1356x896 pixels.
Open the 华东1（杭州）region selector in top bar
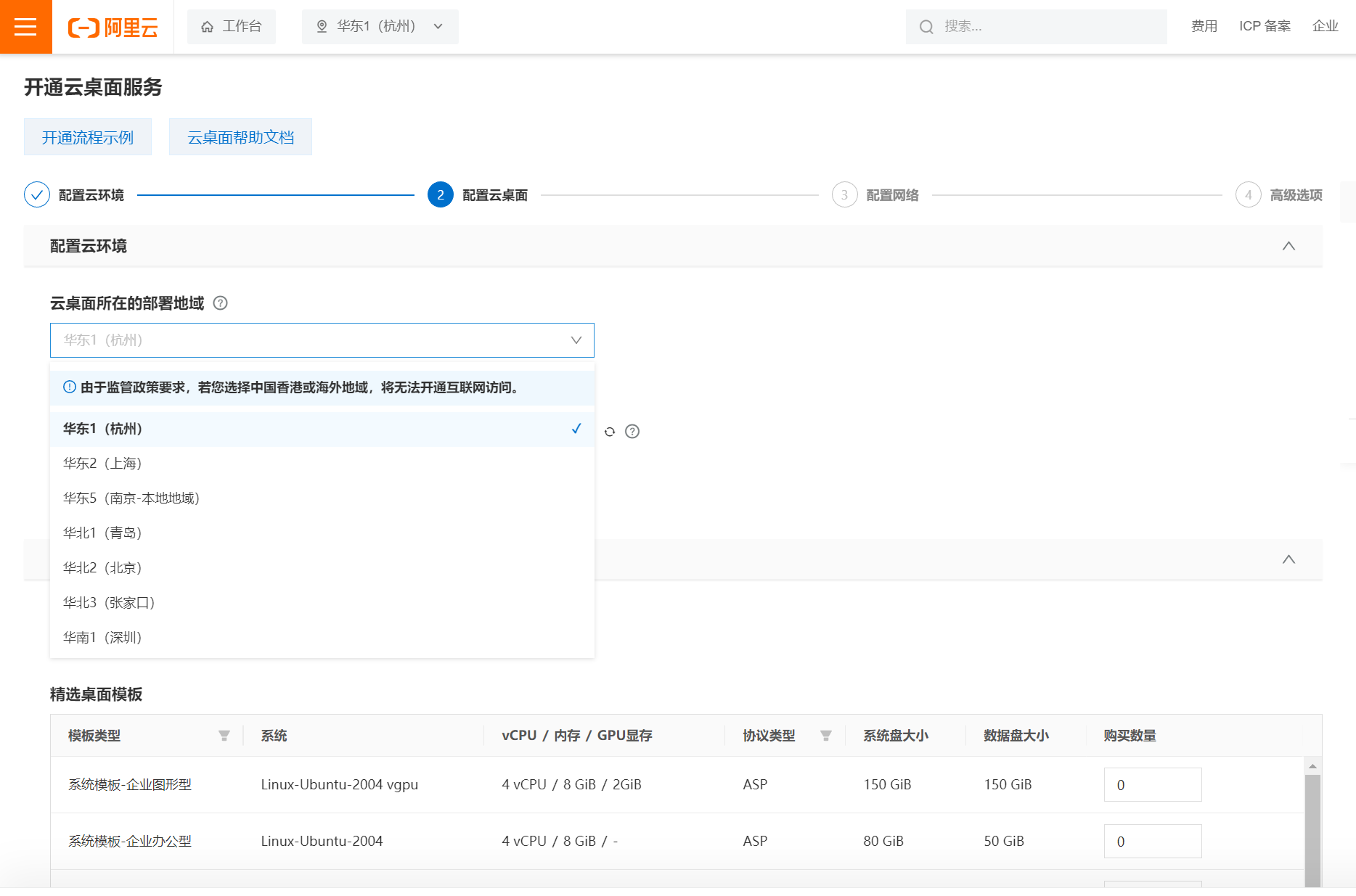pyautogui.click(x=380, y=27)
